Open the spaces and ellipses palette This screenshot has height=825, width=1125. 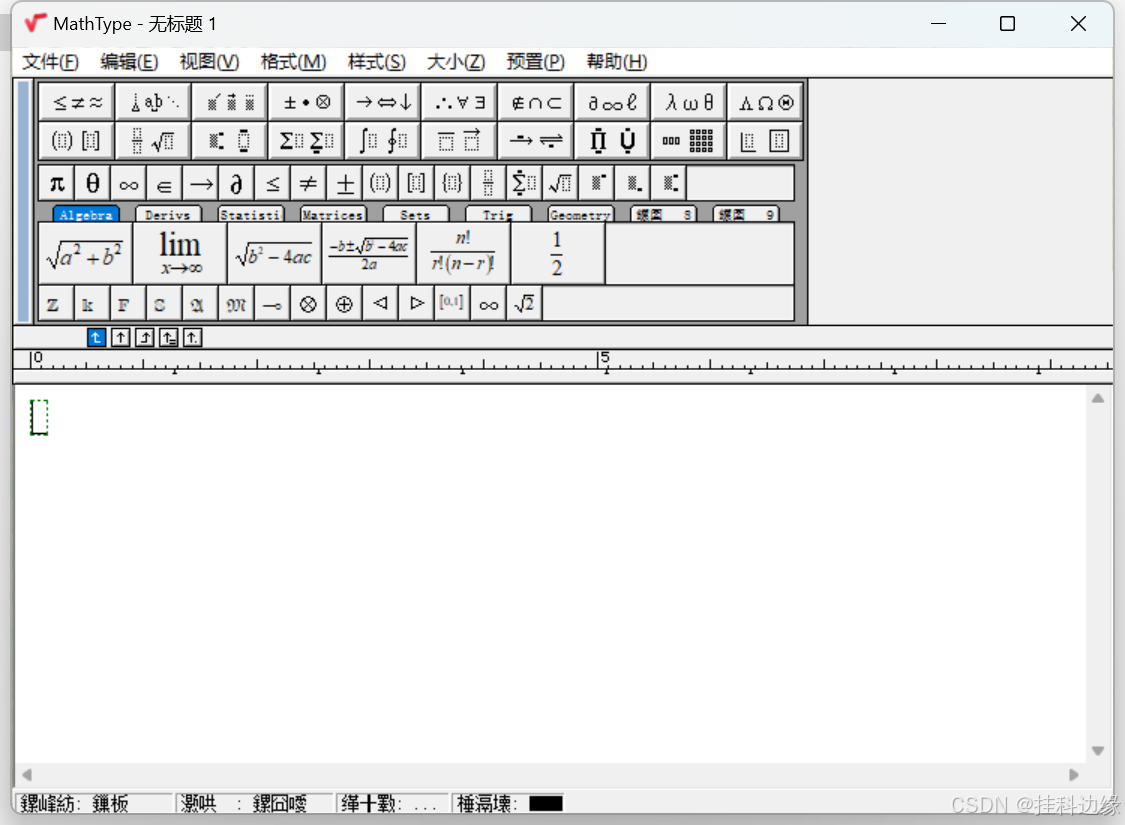pos(154,103)
